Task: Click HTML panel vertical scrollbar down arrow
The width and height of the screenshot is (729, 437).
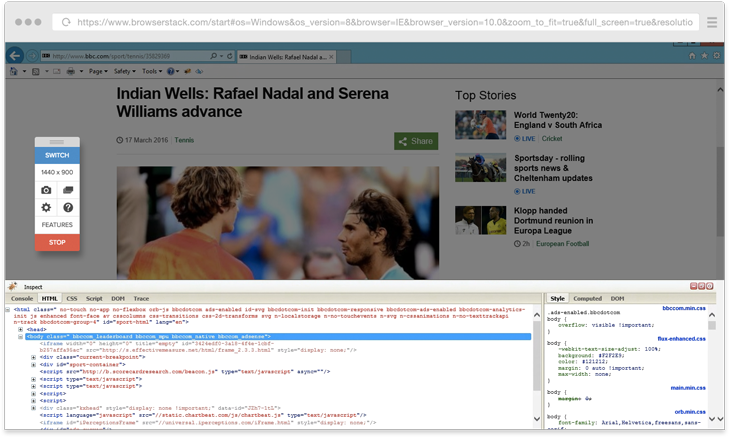Action: tap(537, 419)
